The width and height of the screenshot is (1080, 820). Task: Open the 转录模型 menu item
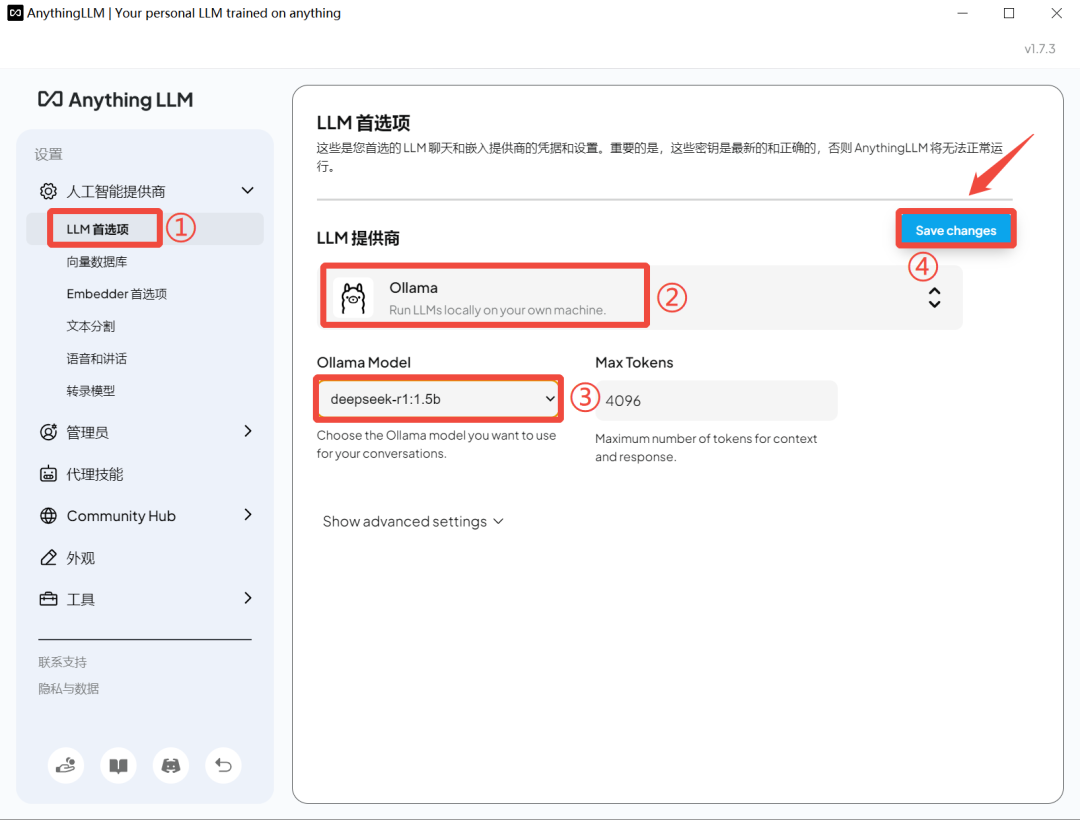90,391
